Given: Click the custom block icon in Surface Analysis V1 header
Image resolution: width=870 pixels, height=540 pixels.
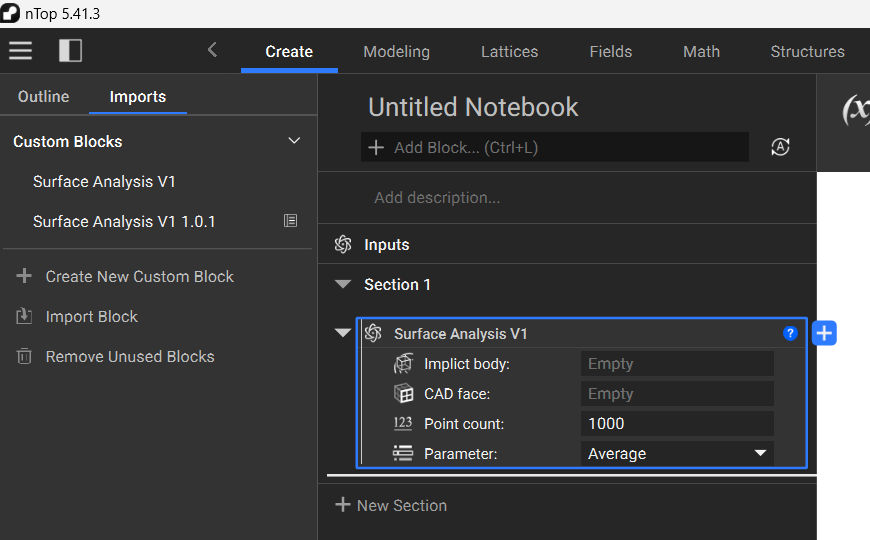Looking at the screenshot, I should [373, 333].
